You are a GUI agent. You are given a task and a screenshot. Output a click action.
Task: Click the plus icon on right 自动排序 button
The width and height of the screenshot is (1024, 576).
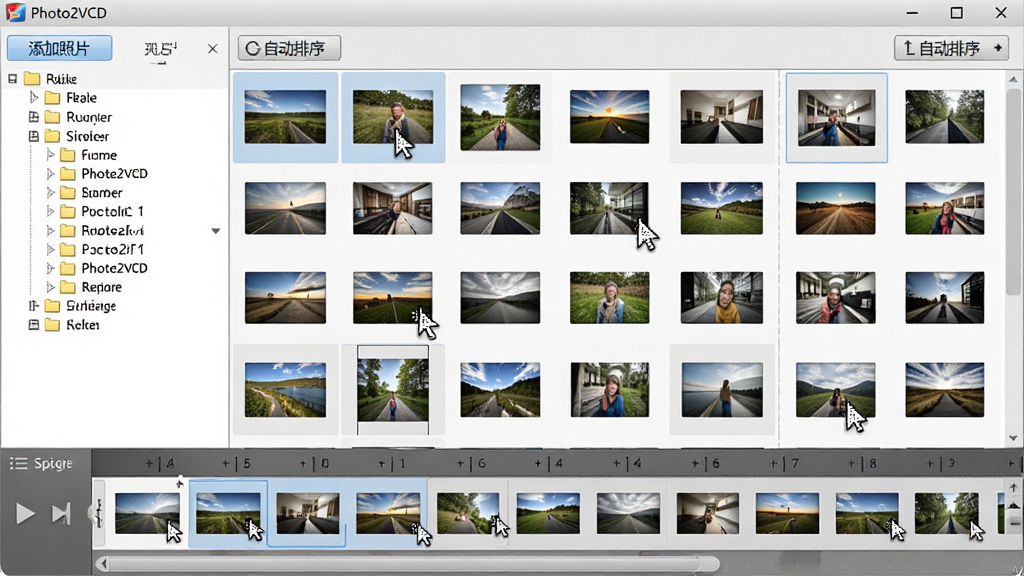point(998,48)
